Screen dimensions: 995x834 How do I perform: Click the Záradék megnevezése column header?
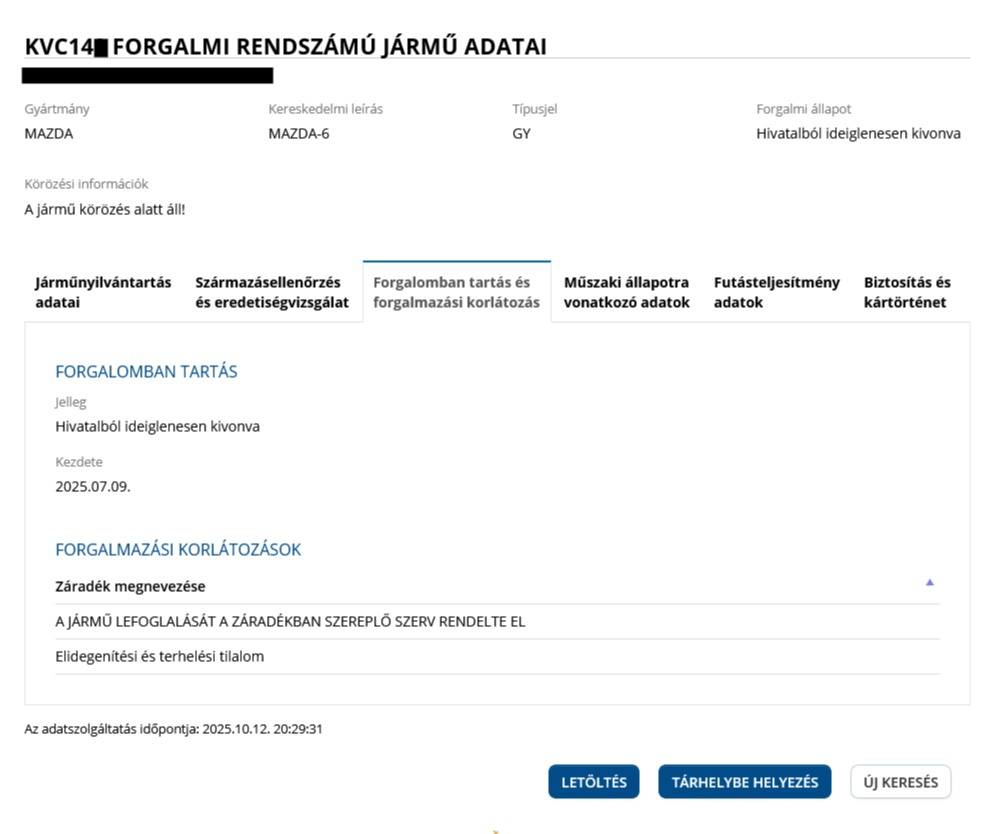click(130, 586)
